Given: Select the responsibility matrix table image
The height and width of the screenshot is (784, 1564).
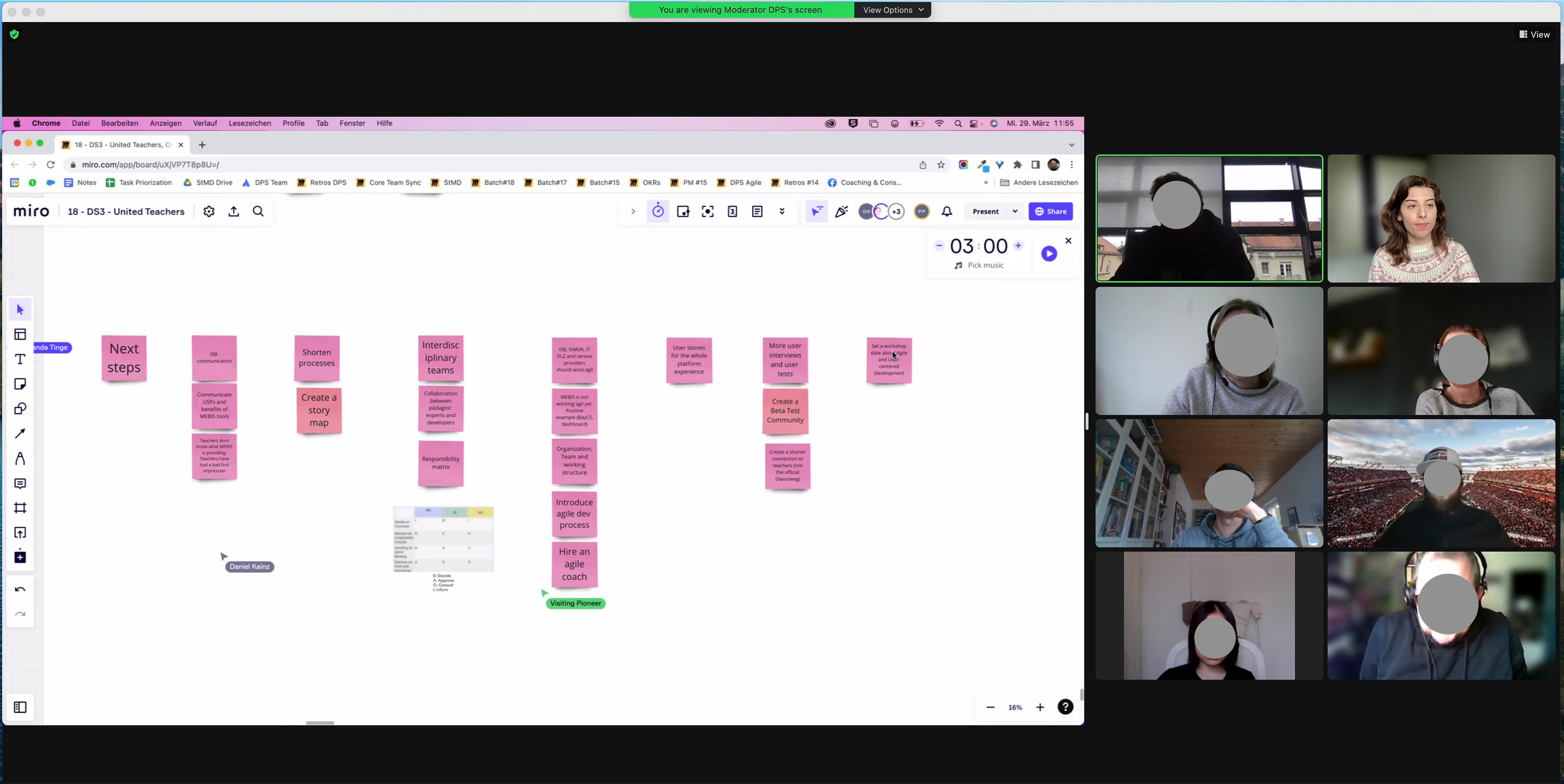Looking at the screenshot, I should pos(443,539).
